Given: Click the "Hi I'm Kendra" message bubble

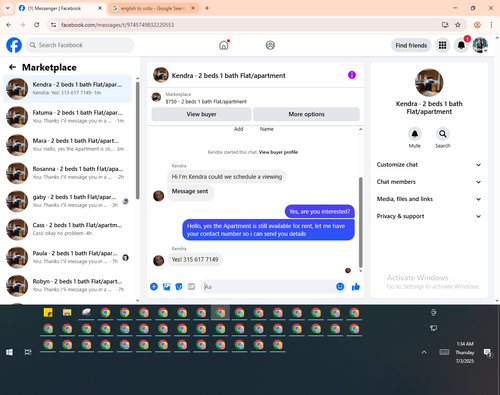Looking at the screenshot, I should (227, 177).
